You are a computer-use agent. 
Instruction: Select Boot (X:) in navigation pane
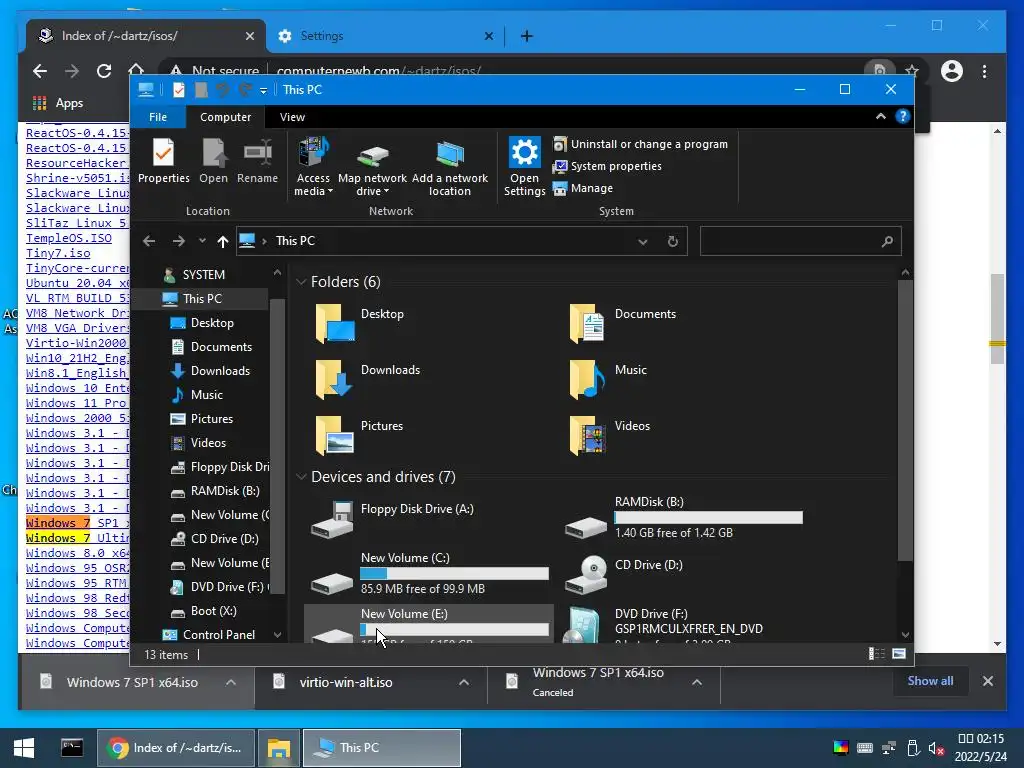213,611
